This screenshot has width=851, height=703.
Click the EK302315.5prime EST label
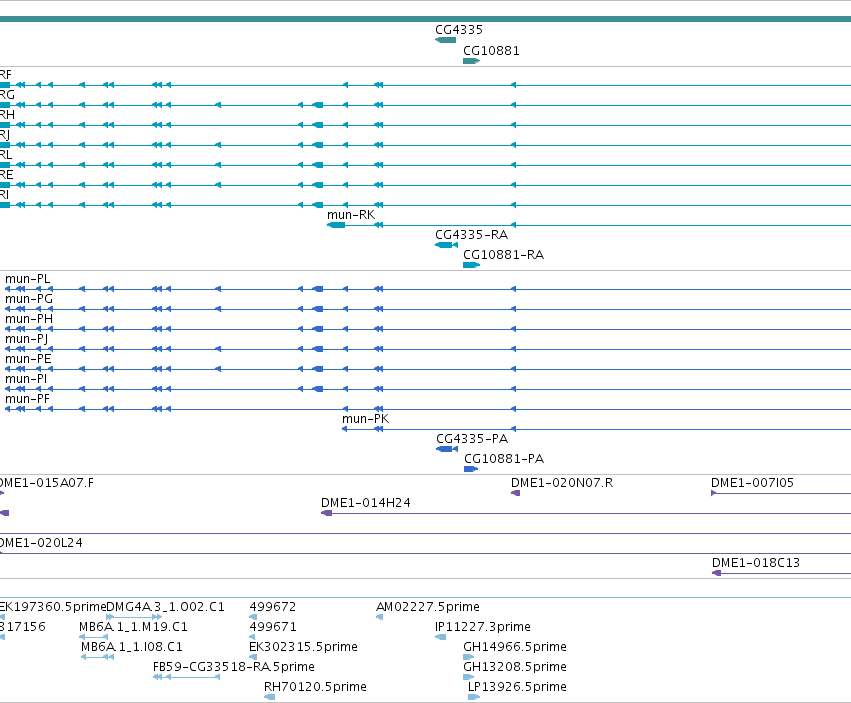tap(303, 647)
